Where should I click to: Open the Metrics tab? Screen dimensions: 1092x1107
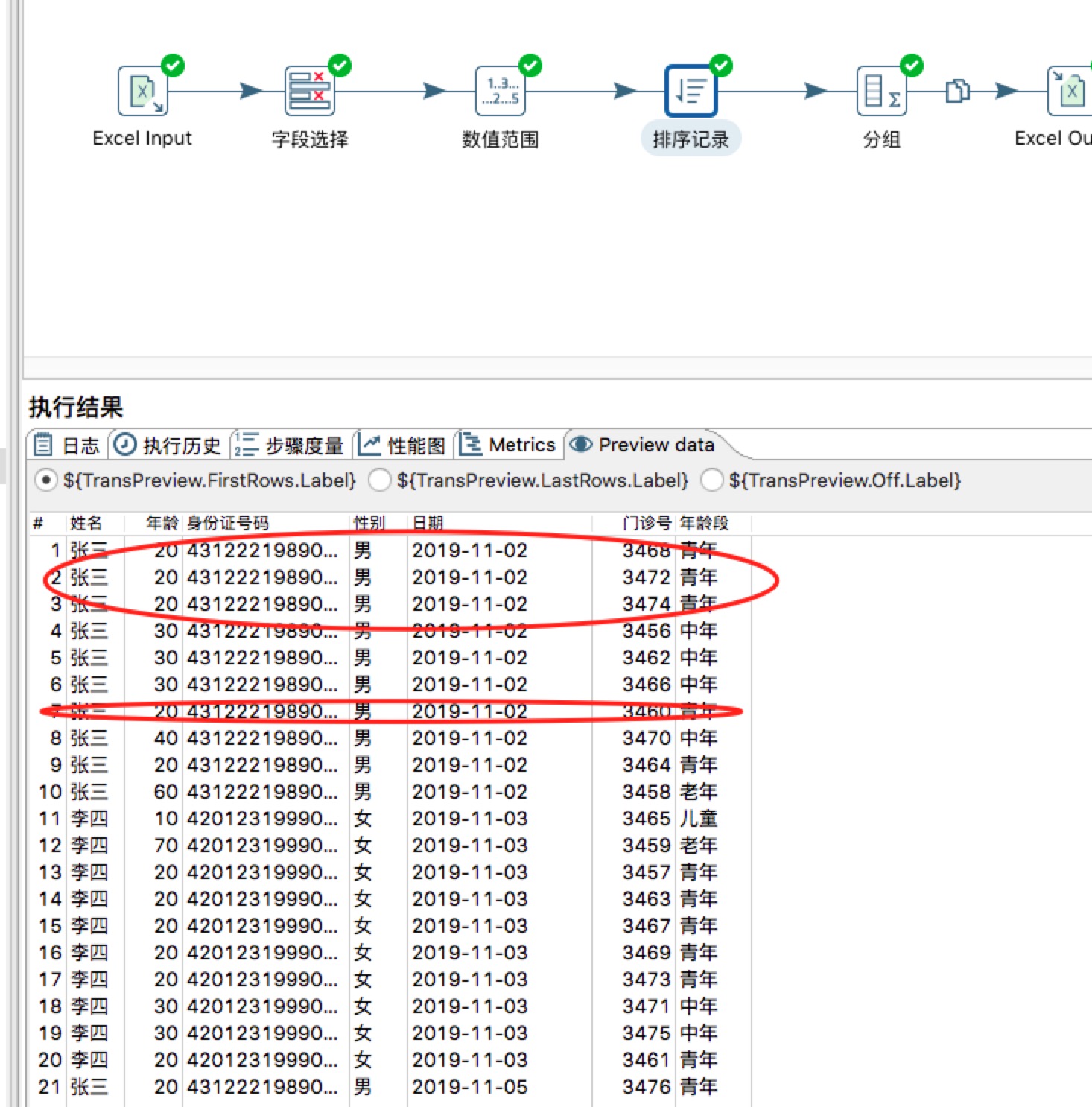pyautogui.click(x=508, y=445)
